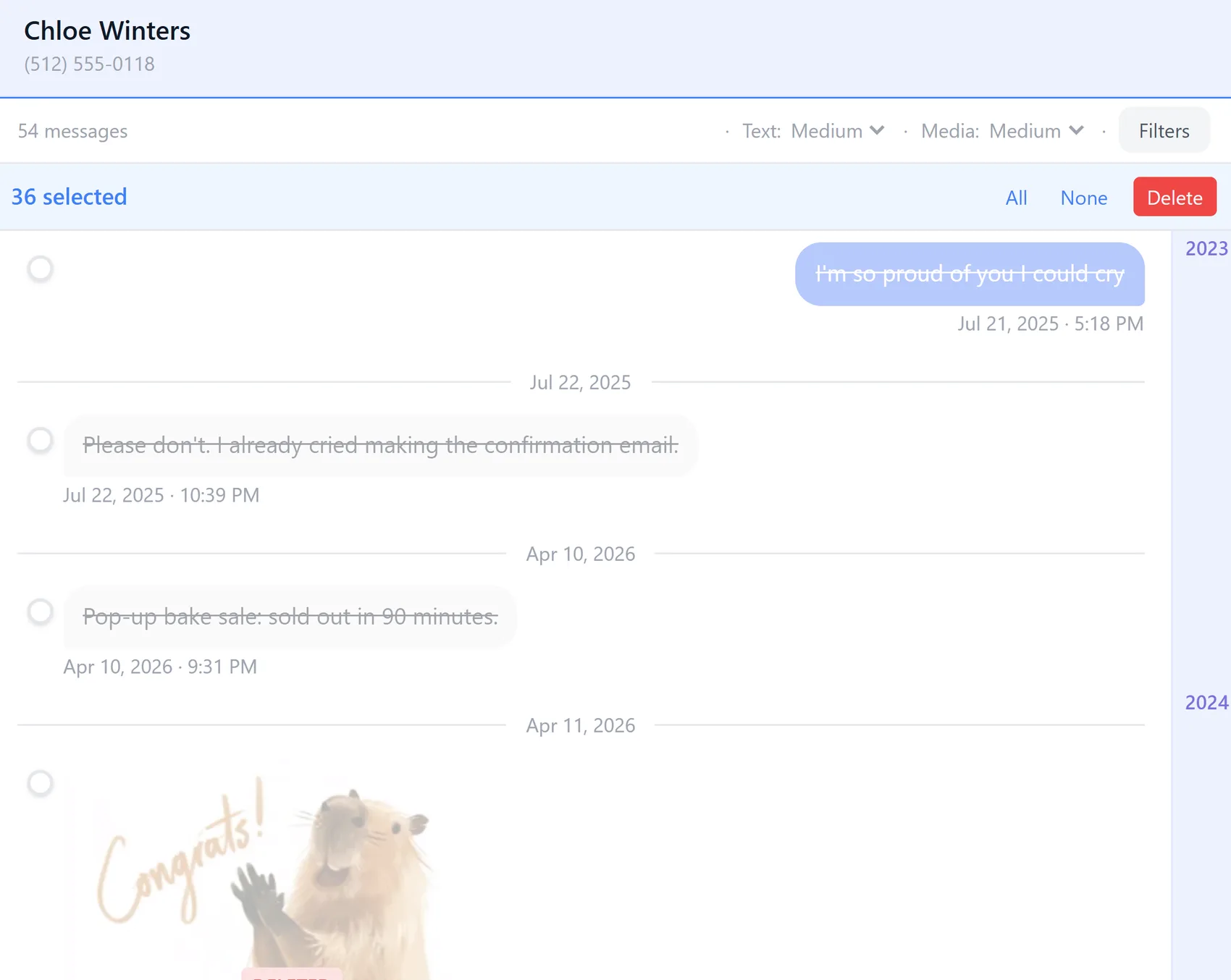1231x980 pixels.
Task: Toggle selection circle for bake sale message
Action: point(41,612)
